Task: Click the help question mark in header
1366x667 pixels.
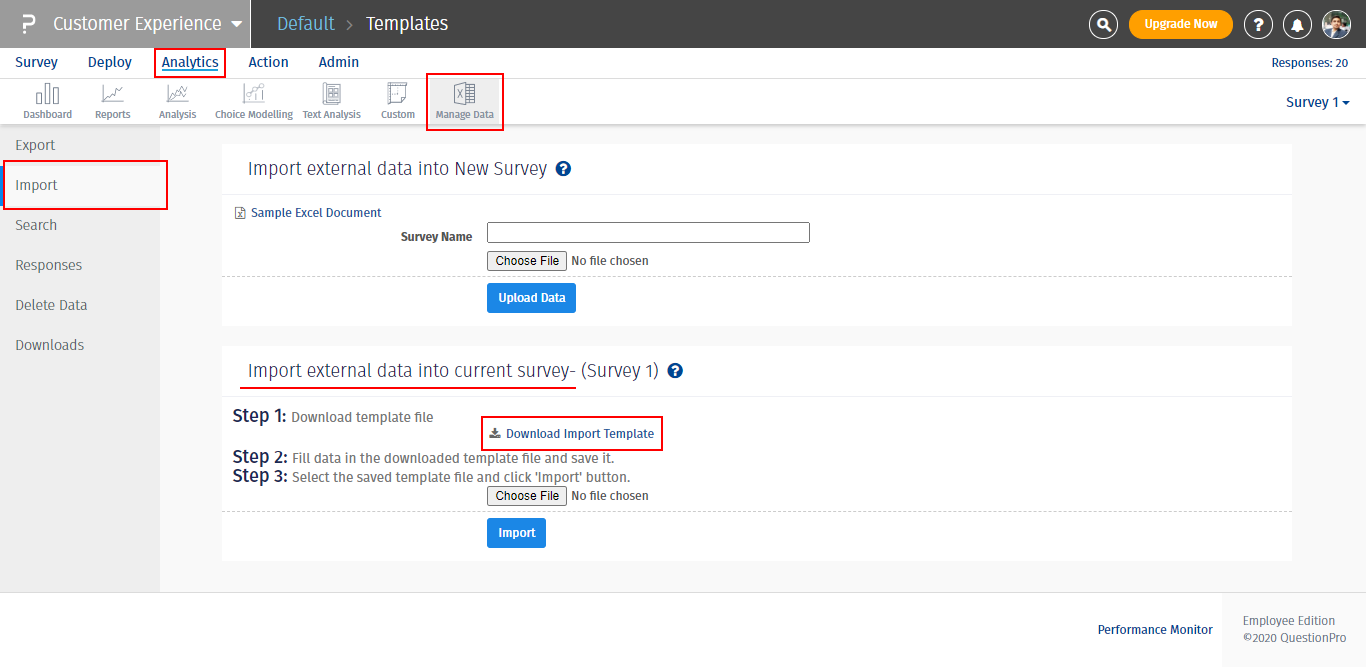Action: tap(1258, 24)
